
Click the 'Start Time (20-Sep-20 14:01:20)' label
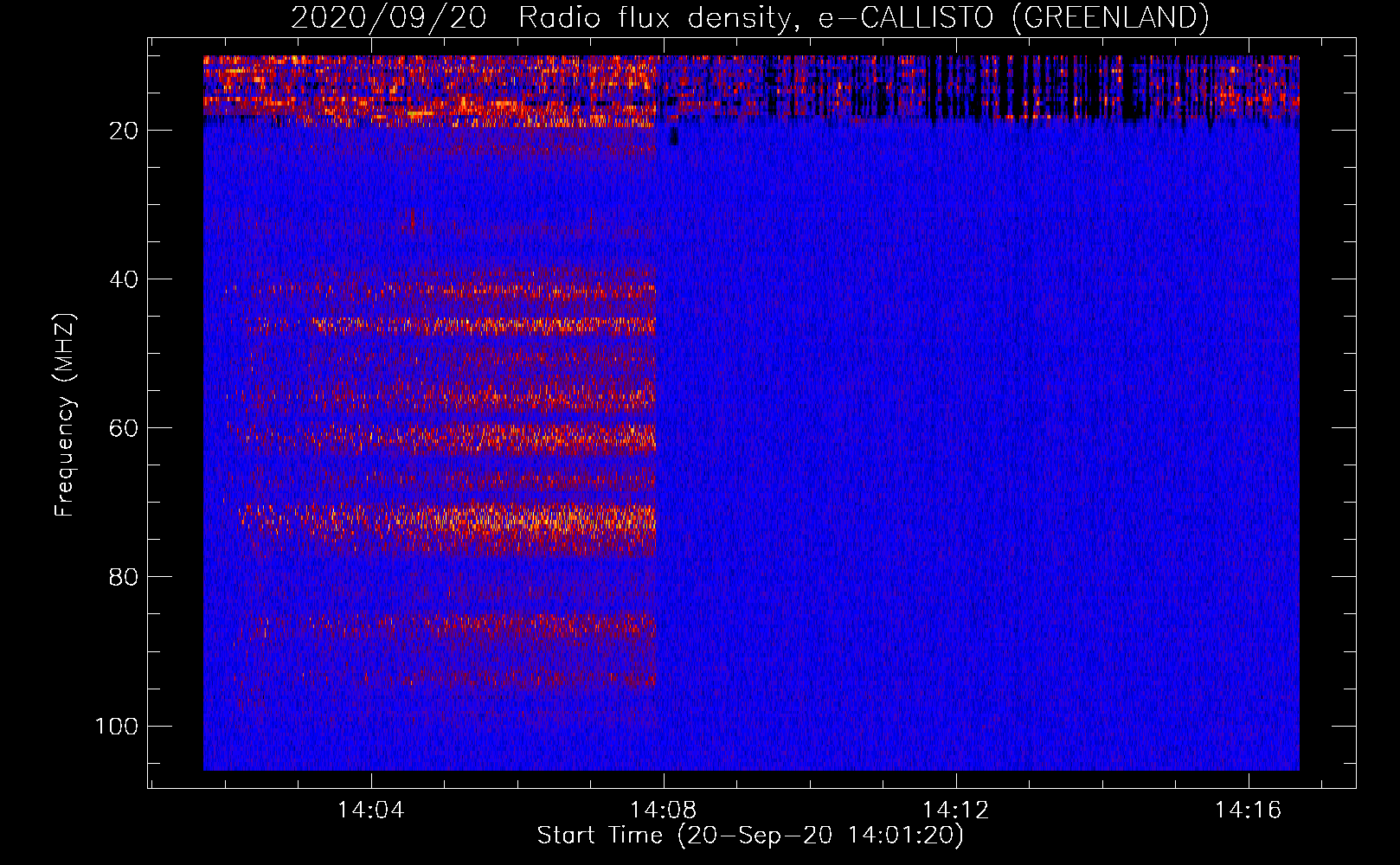click(750, 836)
